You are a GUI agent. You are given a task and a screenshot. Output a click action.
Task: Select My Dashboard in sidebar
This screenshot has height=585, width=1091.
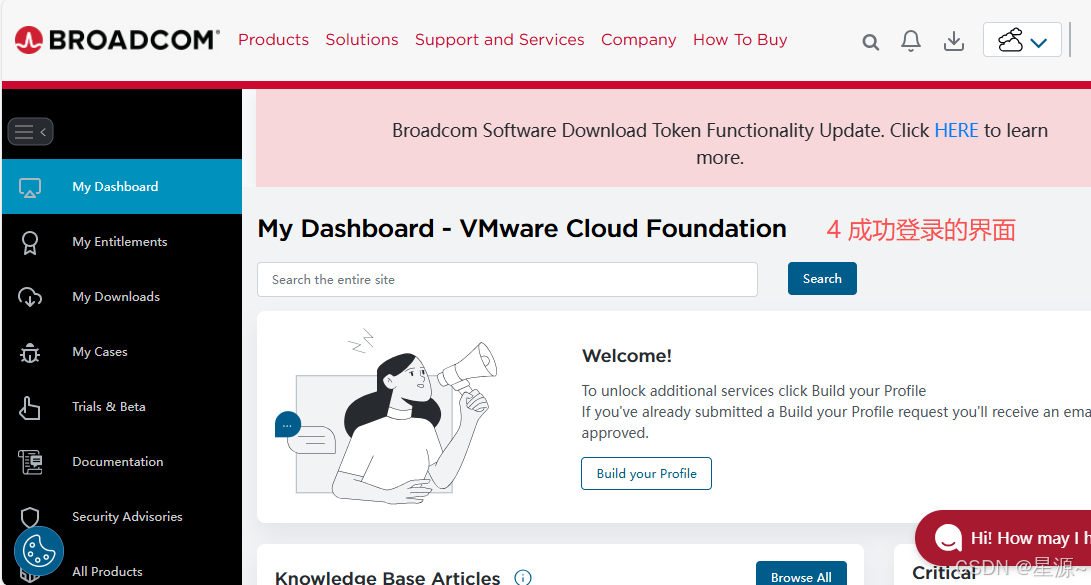[122, 186]
